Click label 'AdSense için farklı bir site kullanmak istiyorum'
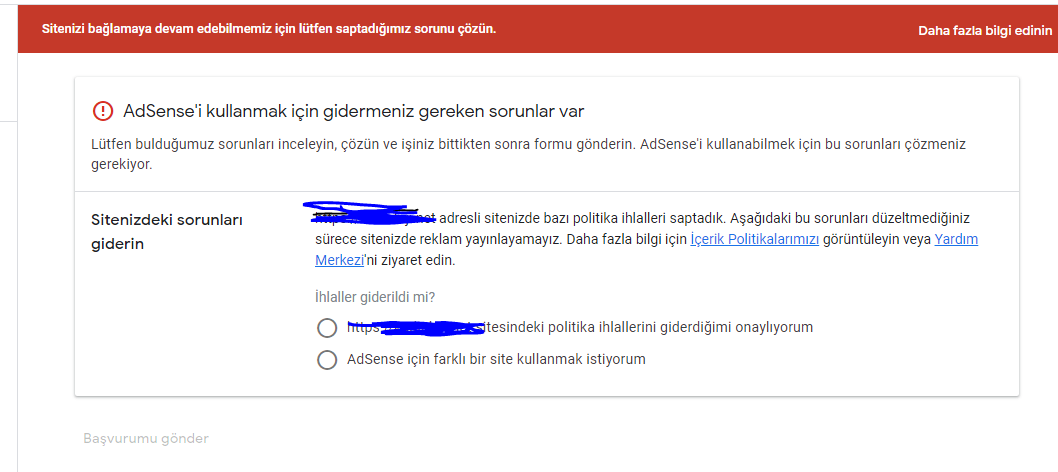 (496, 359)
